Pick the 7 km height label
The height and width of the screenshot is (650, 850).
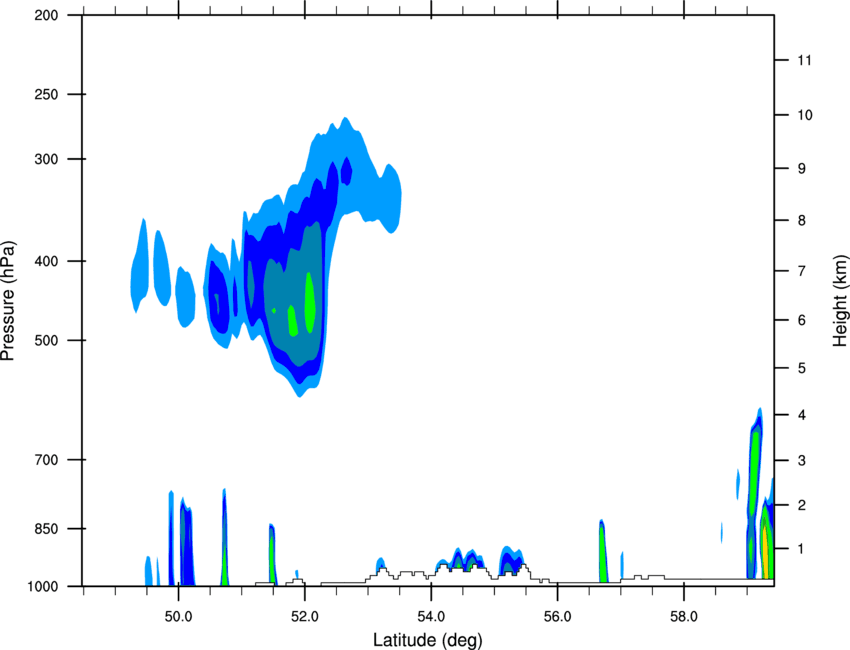(802, 271)
